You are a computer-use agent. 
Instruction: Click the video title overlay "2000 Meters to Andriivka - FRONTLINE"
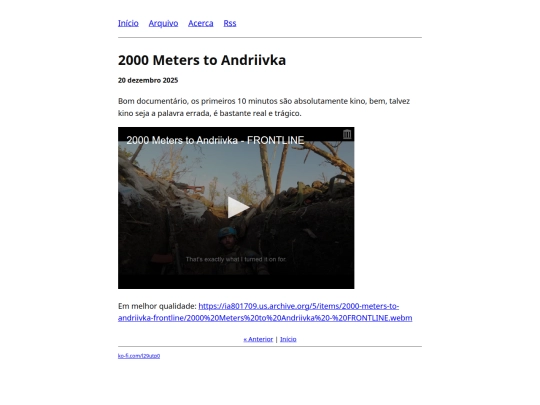[x=215, y=140]
